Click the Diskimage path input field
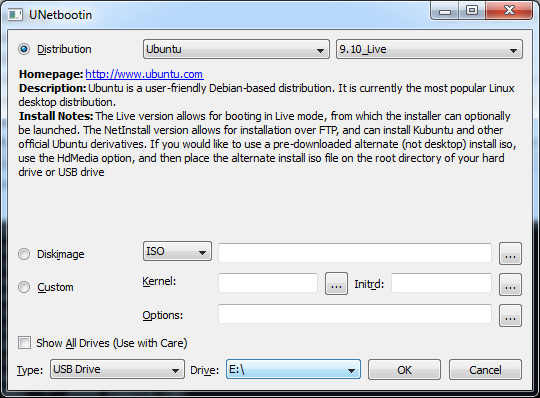Image resolution: width=540 pixels, height=398 pixels. [x=355, y=253]
